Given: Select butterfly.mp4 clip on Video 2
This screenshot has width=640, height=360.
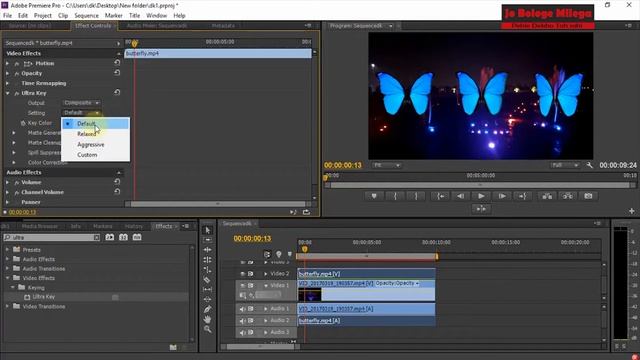Looking at the screenshot, I should click(366, 274).
